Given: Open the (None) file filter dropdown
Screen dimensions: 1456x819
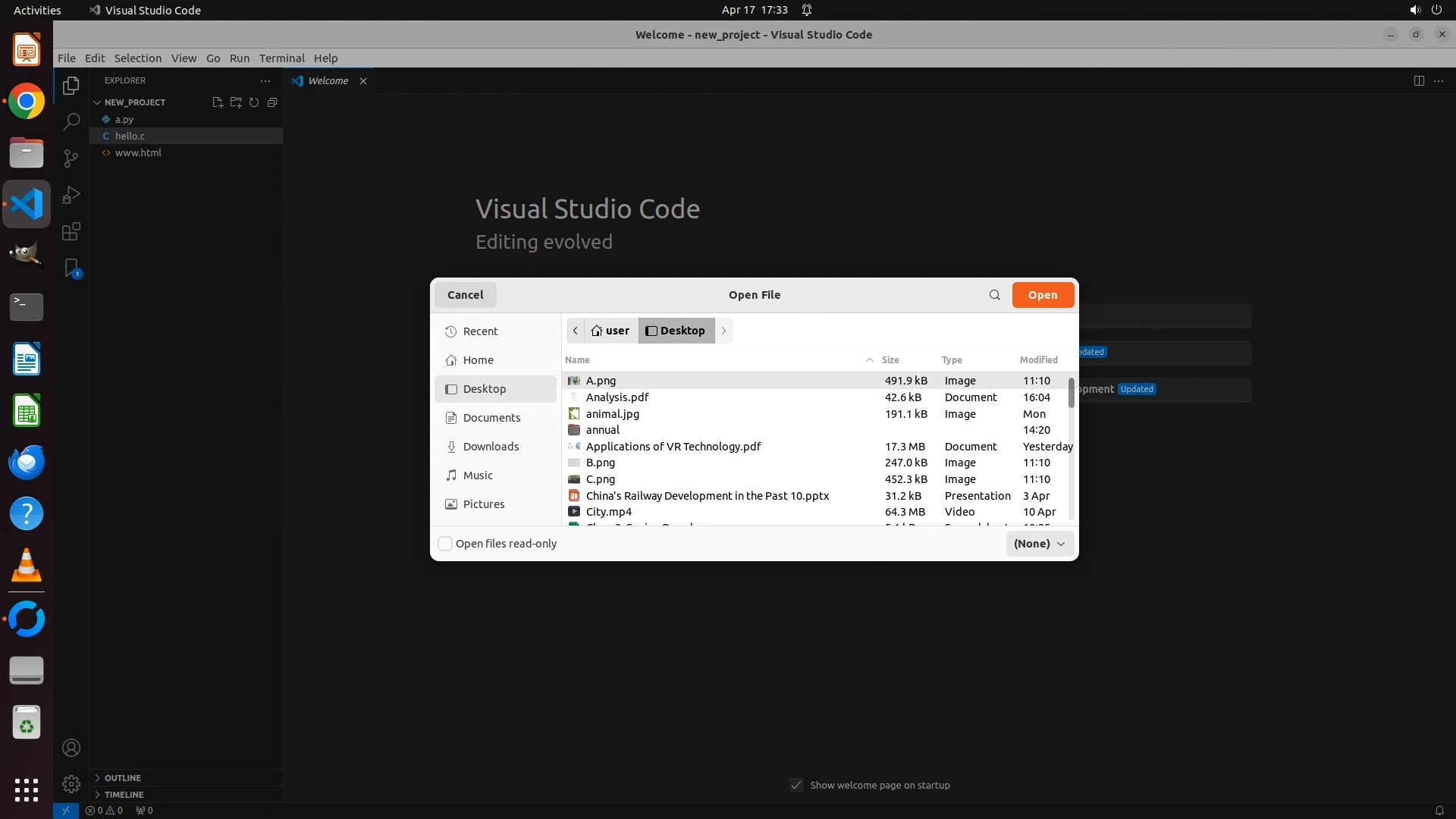Looking at the screenshot, I should 1039,544.
